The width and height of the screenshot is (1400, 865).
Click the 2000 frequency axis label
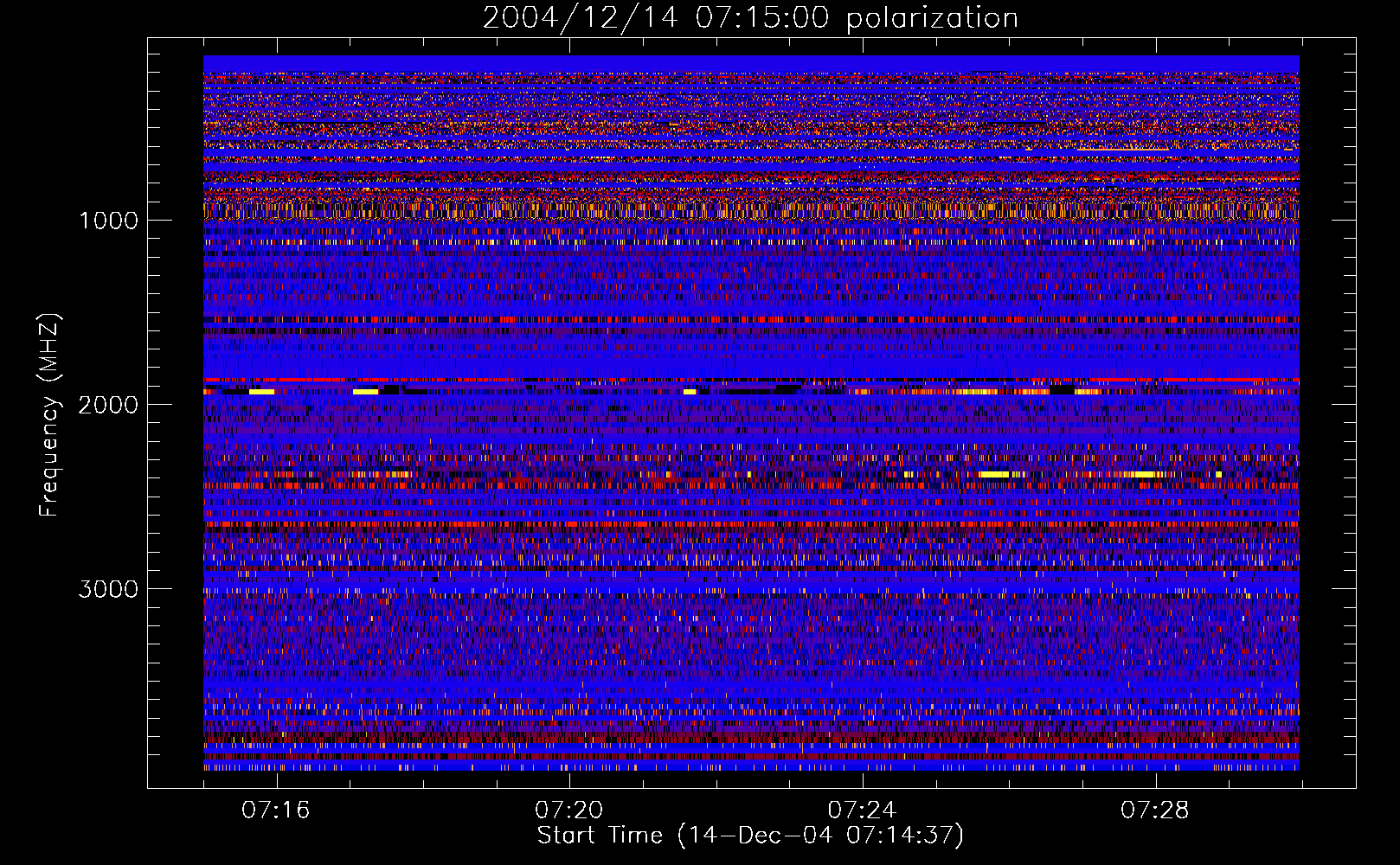point(108,405)
